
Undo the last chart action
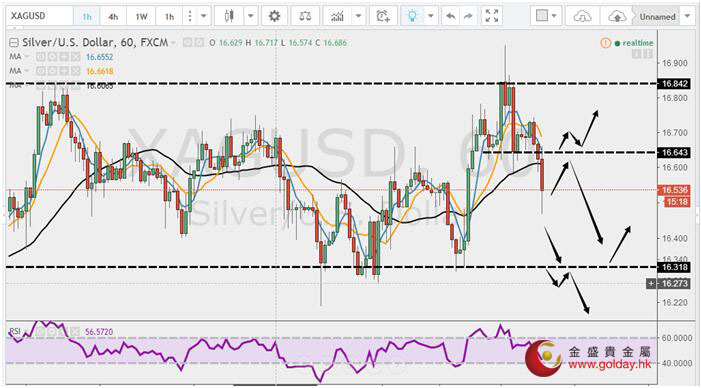coord(451,17)
